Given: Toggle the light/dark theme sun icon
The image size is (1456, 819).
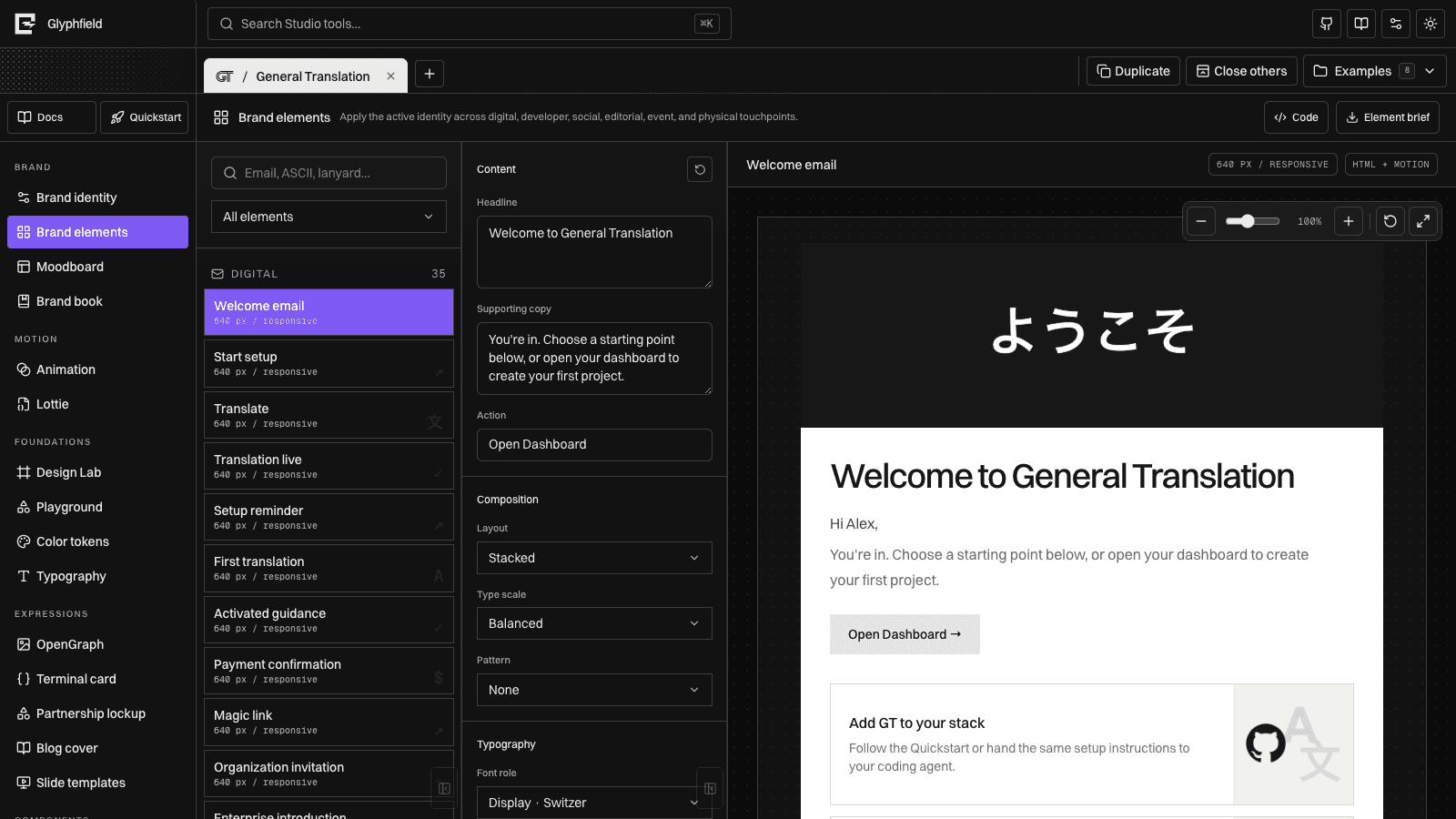Looking at the screenshot, I should point(1431,24).
